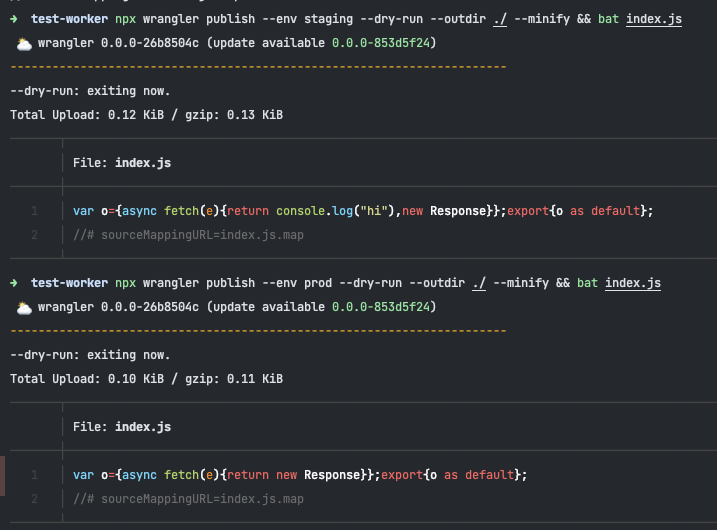
Task: Click 'bat' in the prod command
Action: pos(587,283)
